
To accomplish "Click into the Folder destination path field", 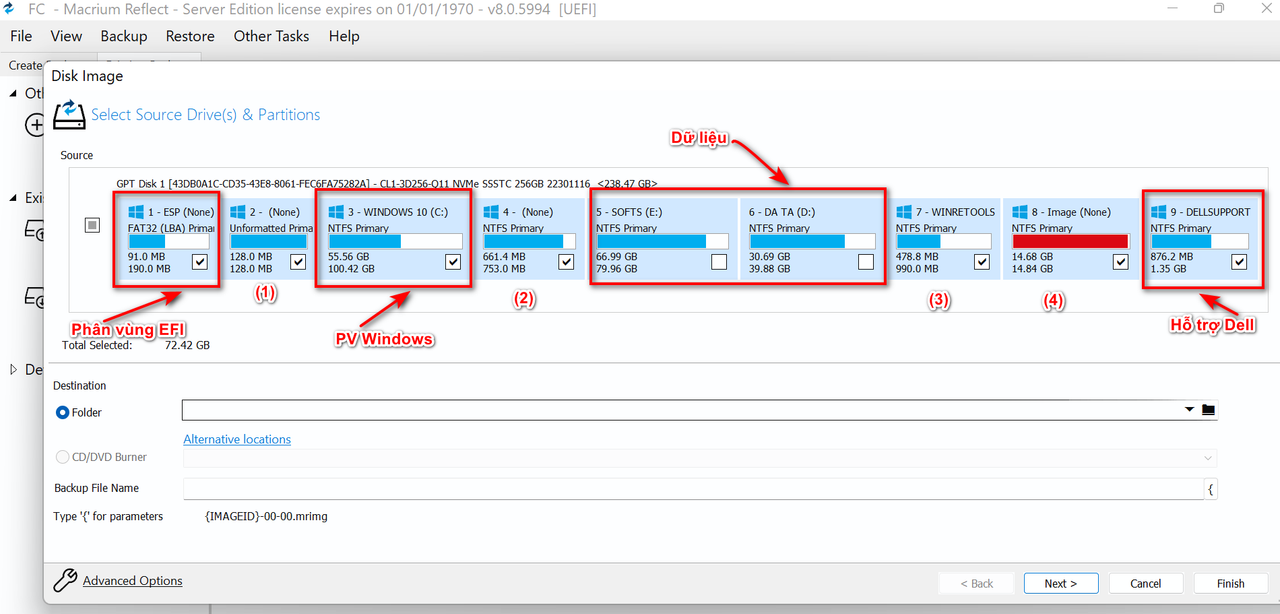I will pos(681,410).
